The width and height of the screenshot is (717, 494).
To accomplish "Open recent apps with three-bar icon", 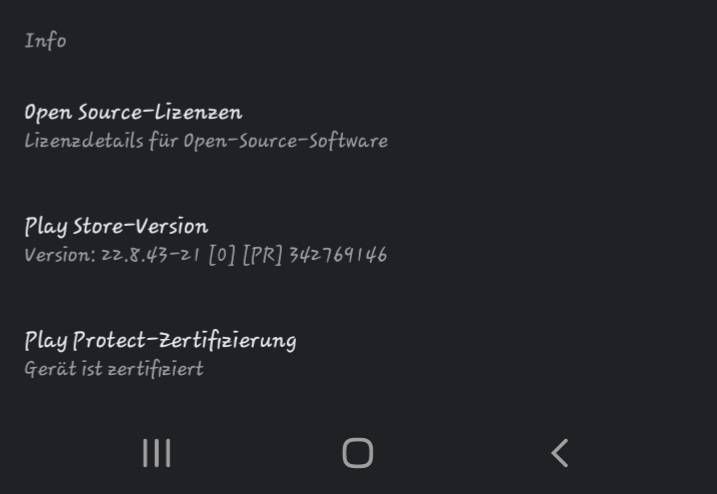I will point(156,453).
